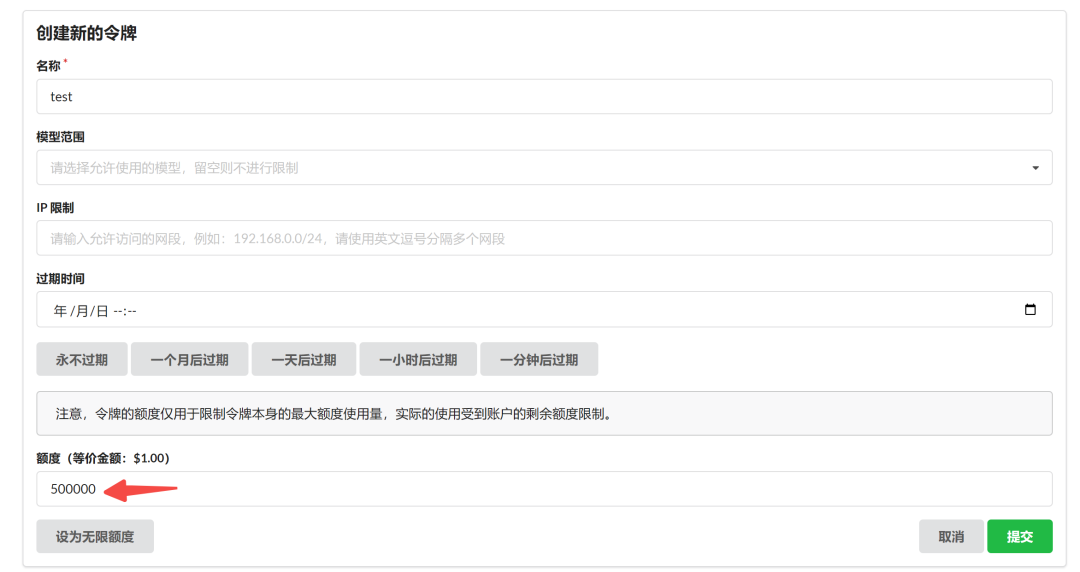The width and height of the screenshot is (1080, 572).
Task: Open the calendar picker in 过期时间 field
Action: [x=1030, y=309]
